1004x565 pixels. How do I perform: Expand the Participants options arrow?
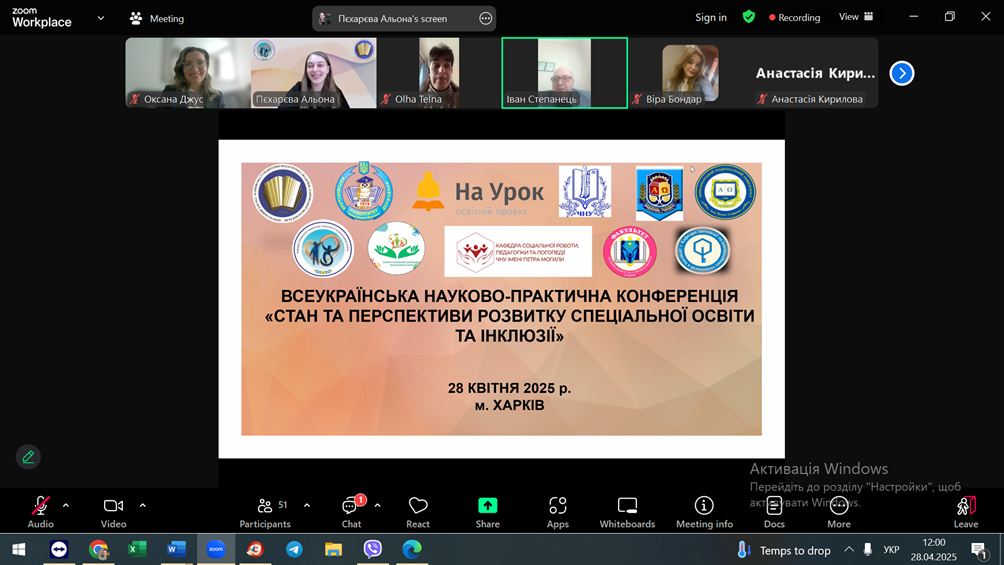pyautogui.click(x=307, y=505)
